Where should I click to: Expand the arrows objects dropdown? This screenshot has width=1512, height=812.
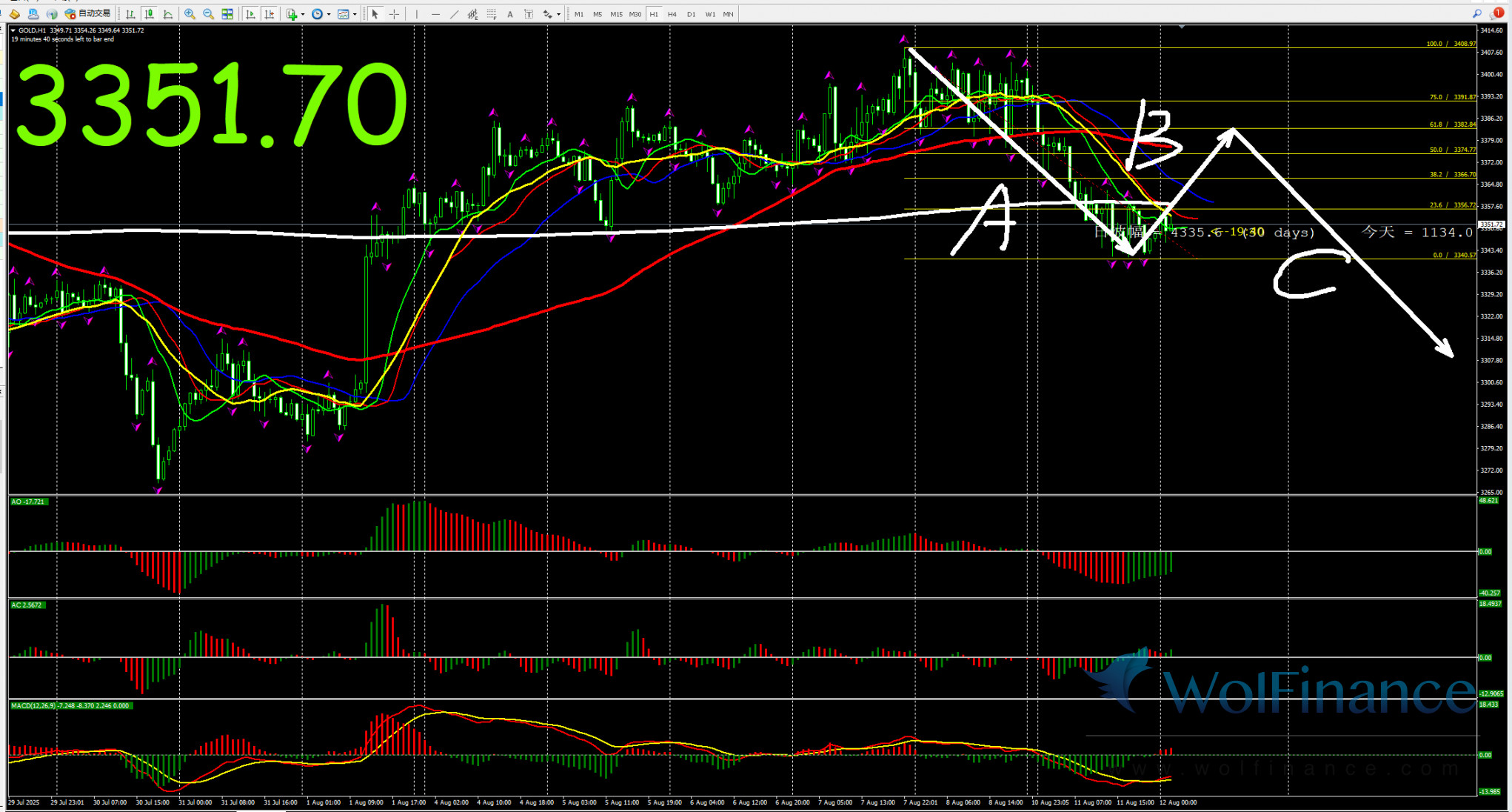pos(558,14)
